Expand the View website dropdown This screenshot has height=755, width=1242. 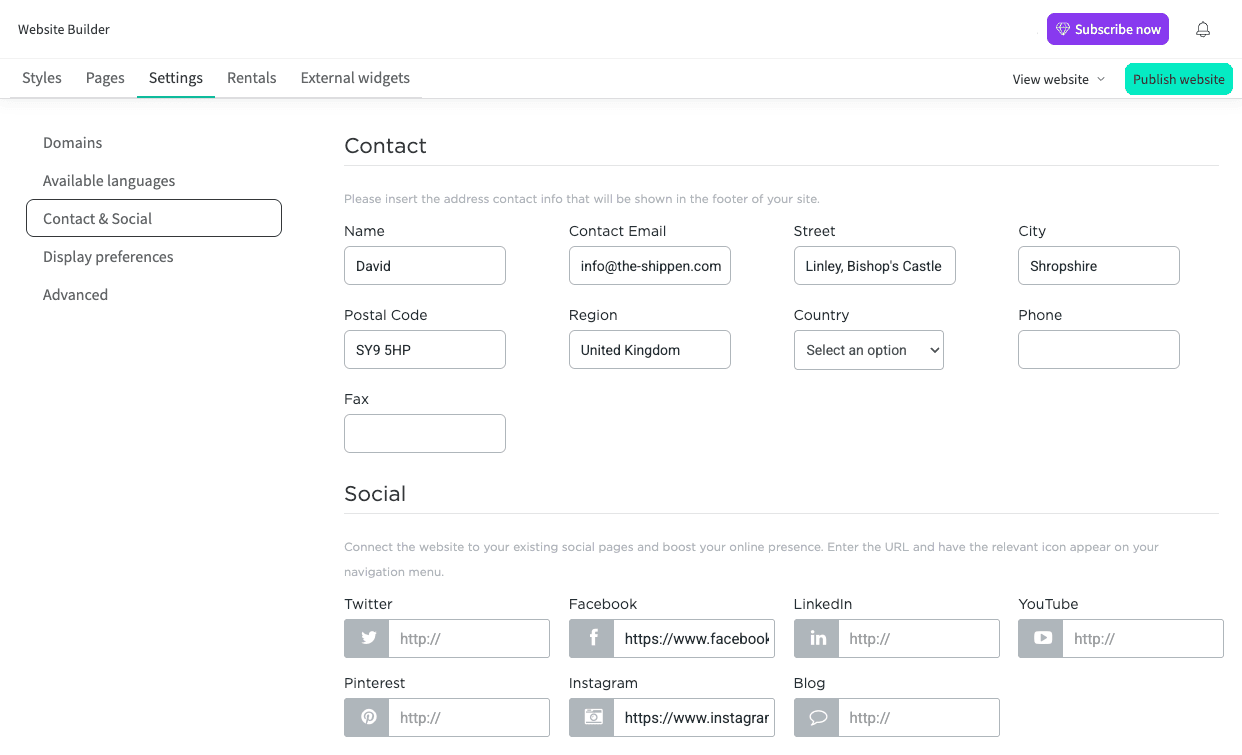[x=1058, y=78]
